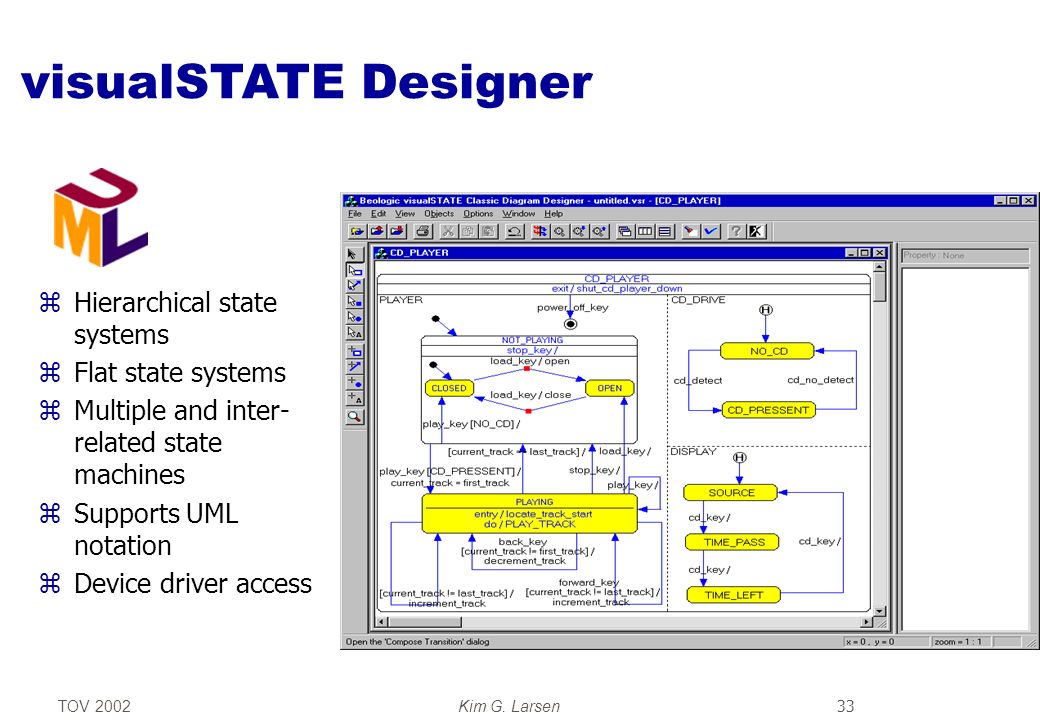Select the pointer-with-letter-A text tool
The image size is (1040, 720).
pyautogui.click(x=354, y=333)
